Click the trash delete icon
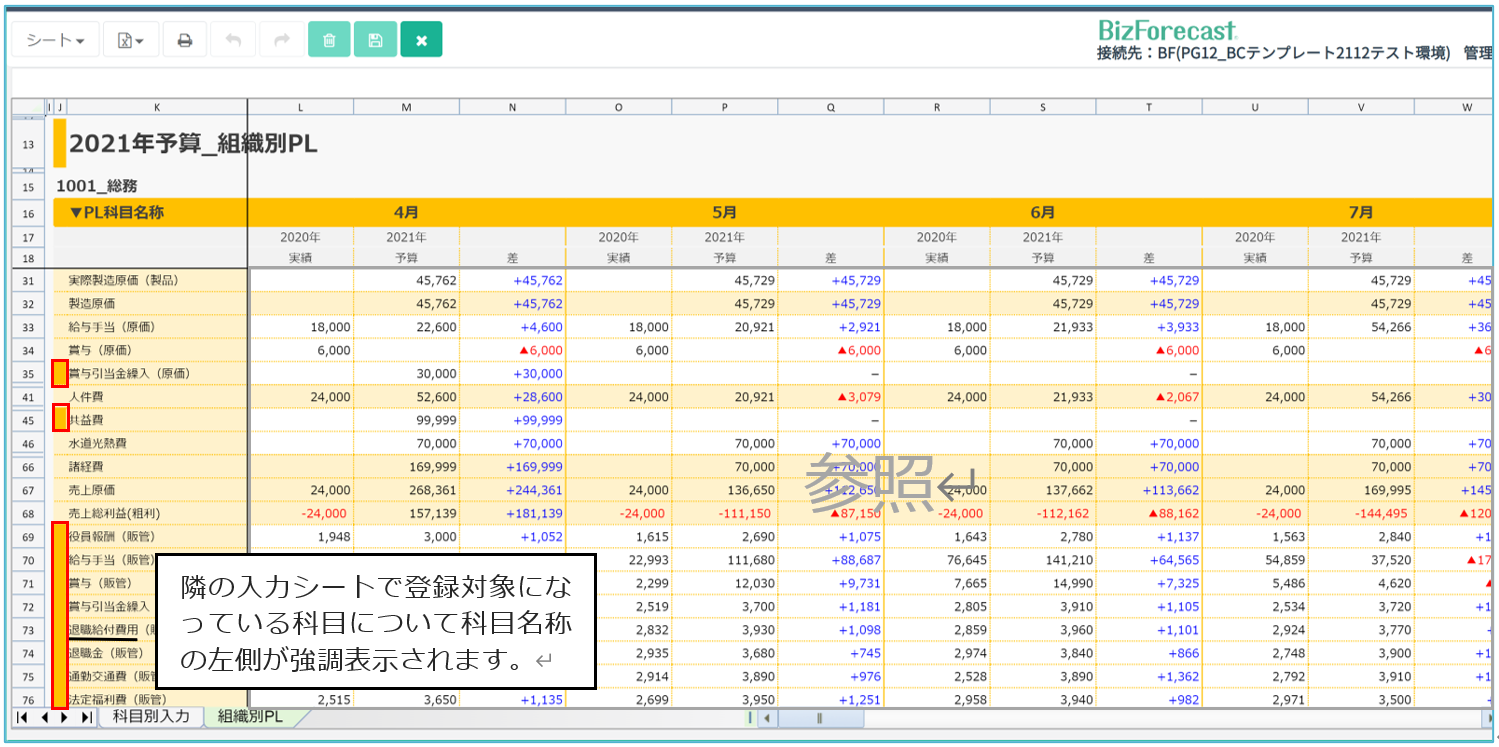The height and width of the screenshot is (747, 1499). (x=329, y=40)
